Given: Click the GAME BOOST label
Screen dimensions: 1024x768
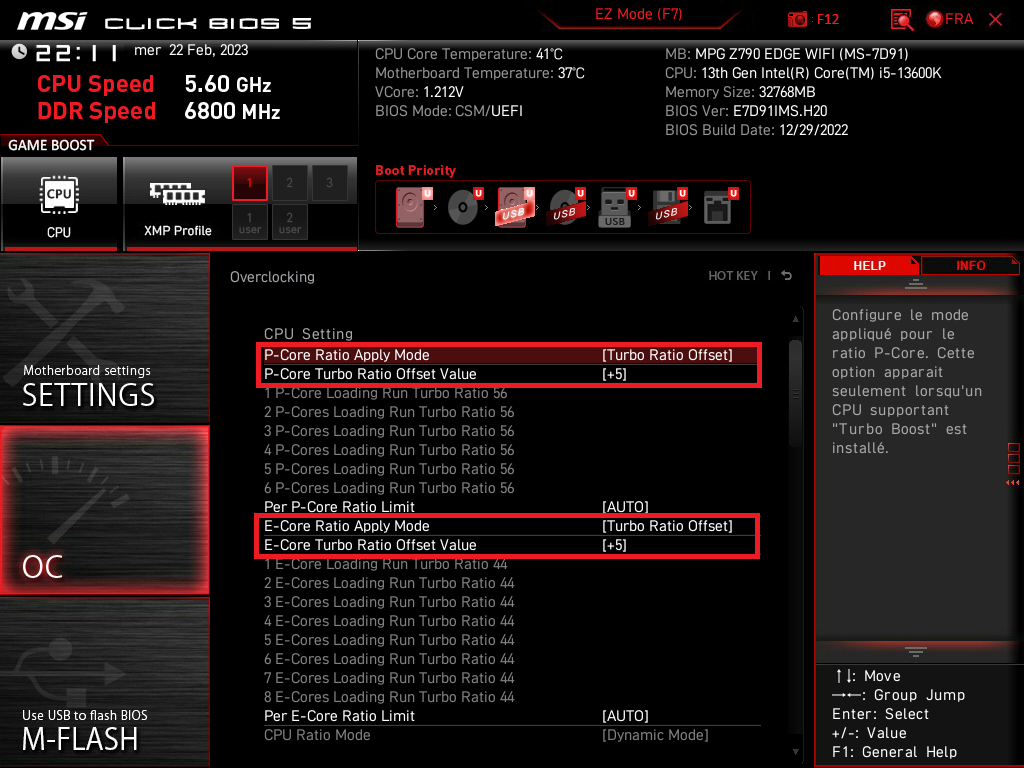Looking at the screenshot, I should 51,145.
